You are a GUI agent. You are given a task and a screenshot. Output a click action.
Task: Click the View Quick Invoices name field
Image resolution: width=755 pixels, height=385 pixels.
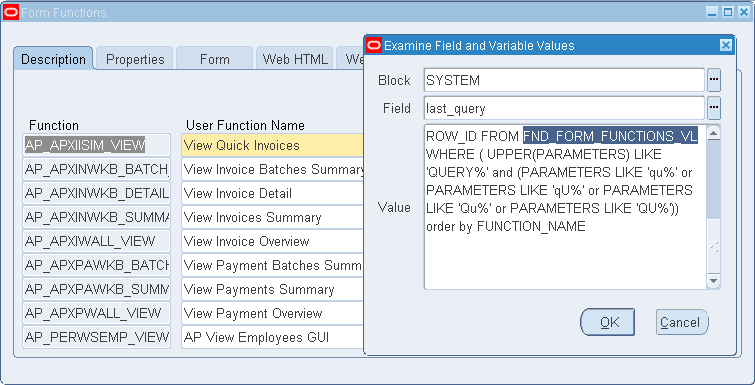273,145
